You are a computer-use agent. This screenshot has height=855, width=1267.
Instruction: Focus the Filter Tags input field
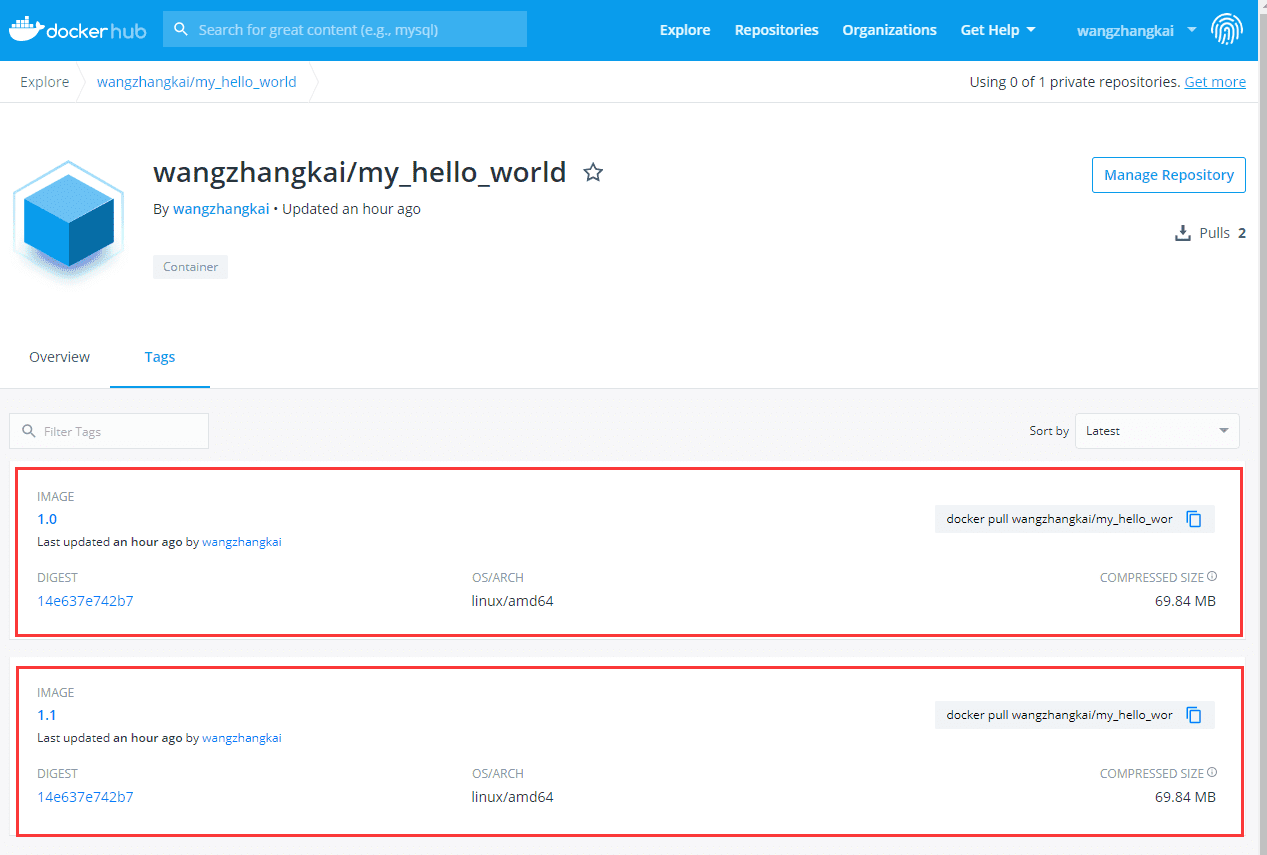point(109,431)
